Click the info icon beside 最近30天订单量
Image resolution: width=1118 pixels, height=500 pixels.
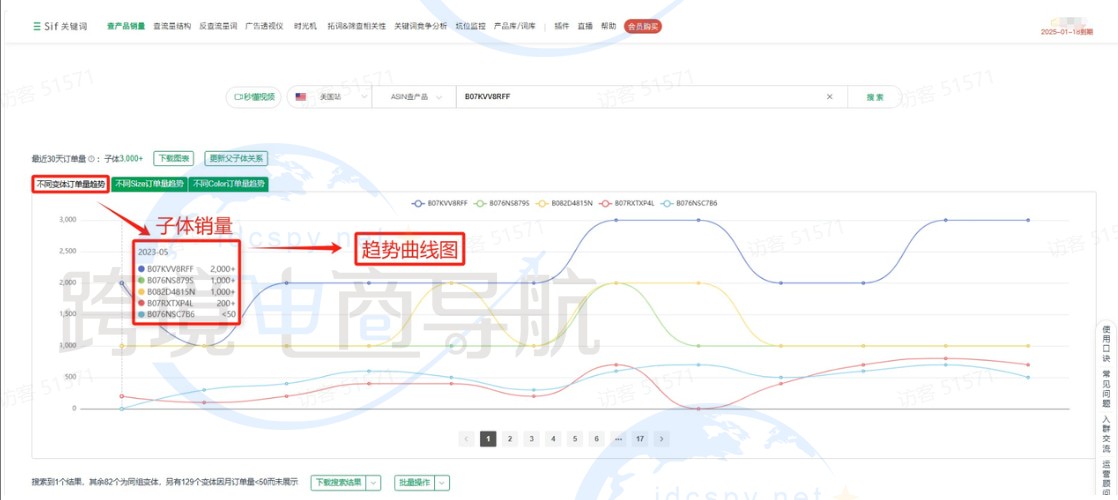click(x=91, y=159)
